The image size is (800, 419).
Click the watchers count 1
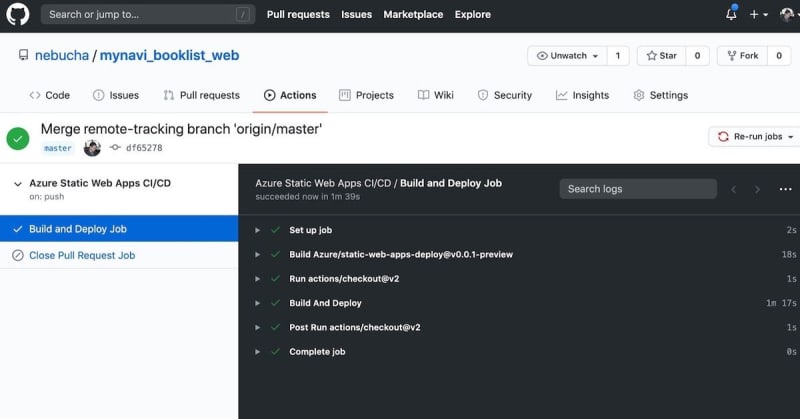[617, 56]
